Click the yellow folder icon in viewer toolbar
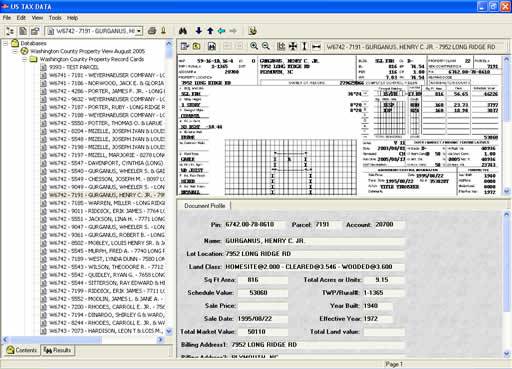 click(x=196, y=46)
